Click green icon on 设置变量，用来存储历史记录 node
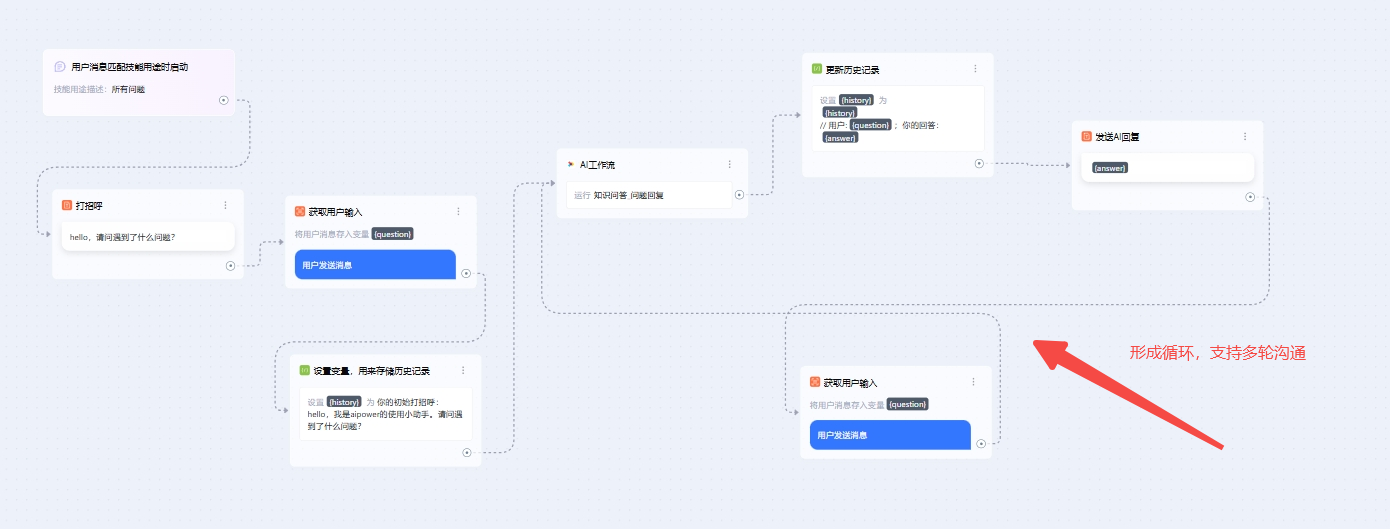1390x529 pixels. pos(305,370)
